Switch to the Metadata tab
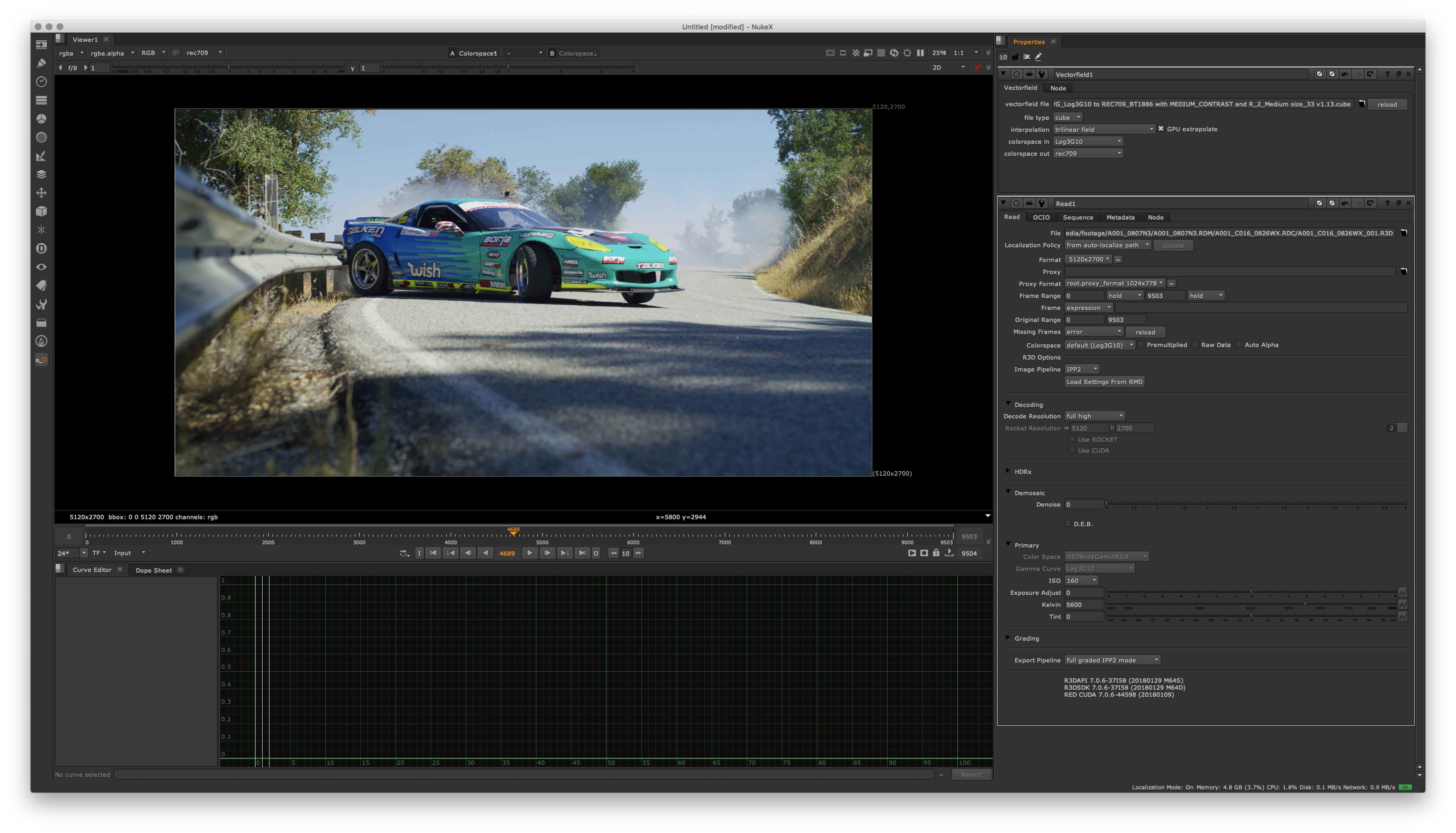Viewport: 1456px width, 833px height. (x=1120, y=217)
